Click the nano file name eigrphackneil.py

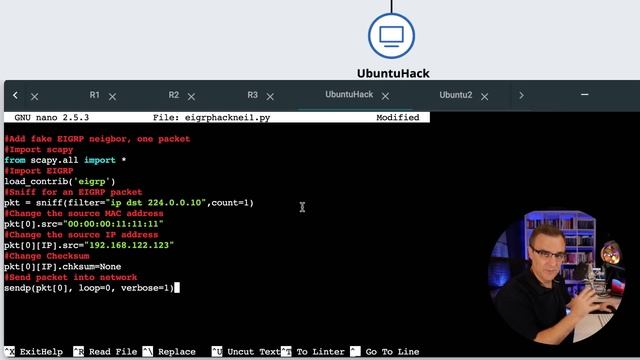pos(227,118)
